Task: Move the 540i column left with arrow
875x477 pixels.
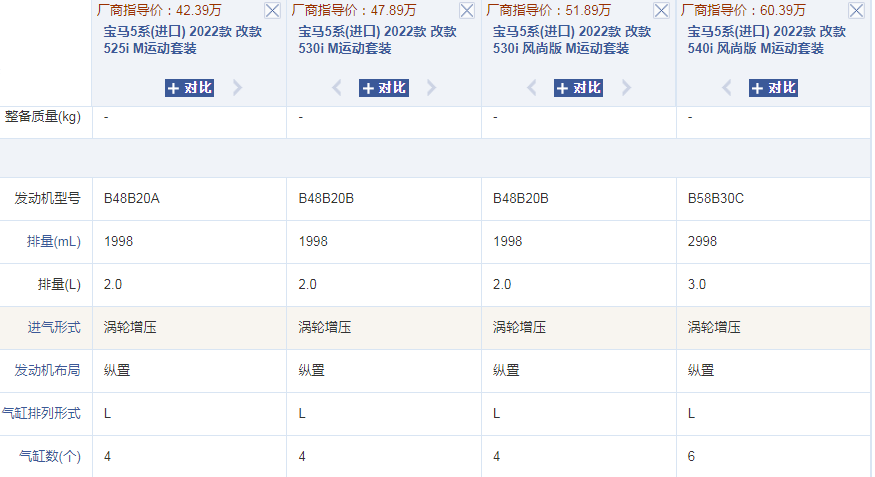Action: [728, 88]
